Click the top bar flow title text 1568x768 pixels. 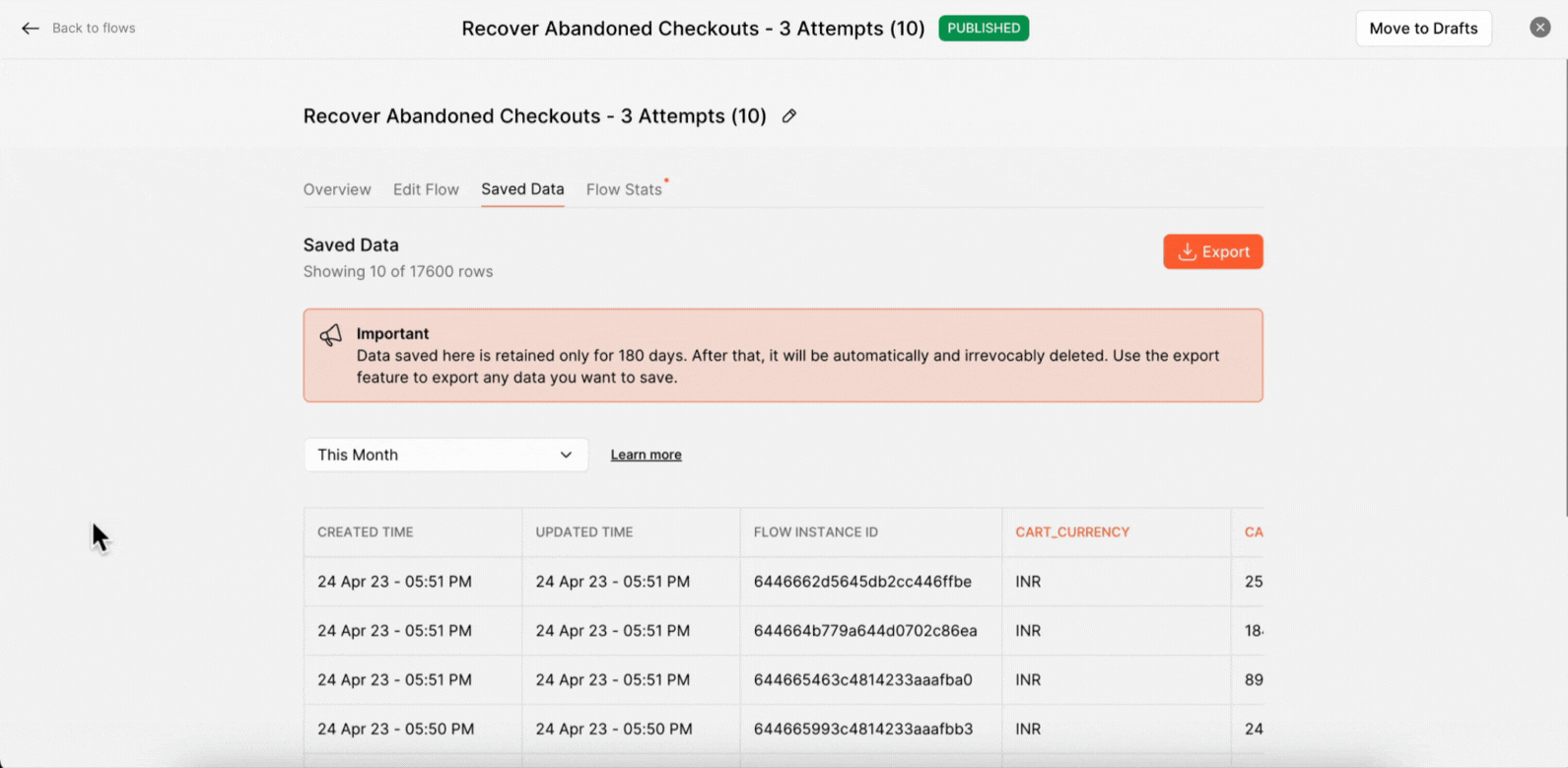693,29
